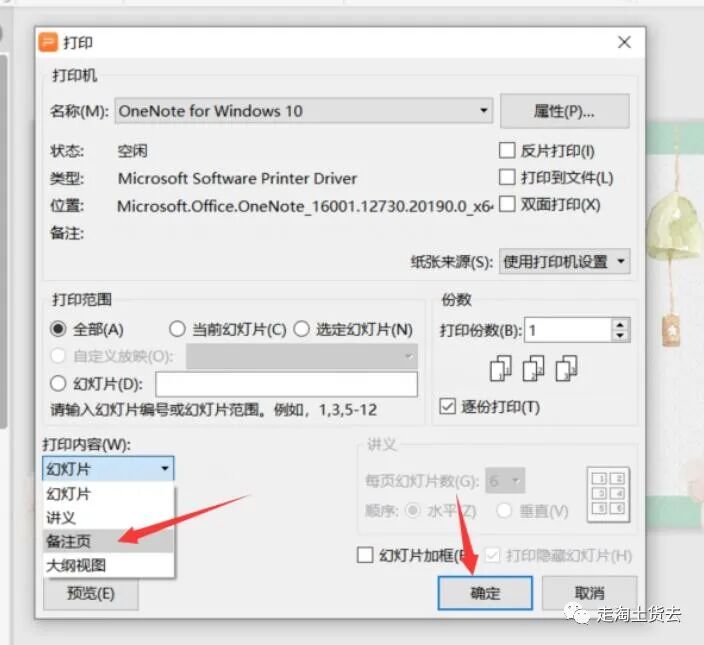Image resolution: width=704 pixels, height=645 pixels.
Task: Select the 全部(A) radio button
Action: (58, 329)
